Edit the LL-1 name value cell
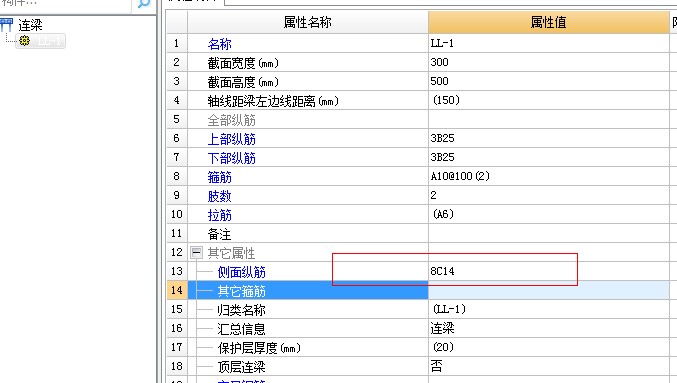677x383 pixels. [x=548, y=43]
